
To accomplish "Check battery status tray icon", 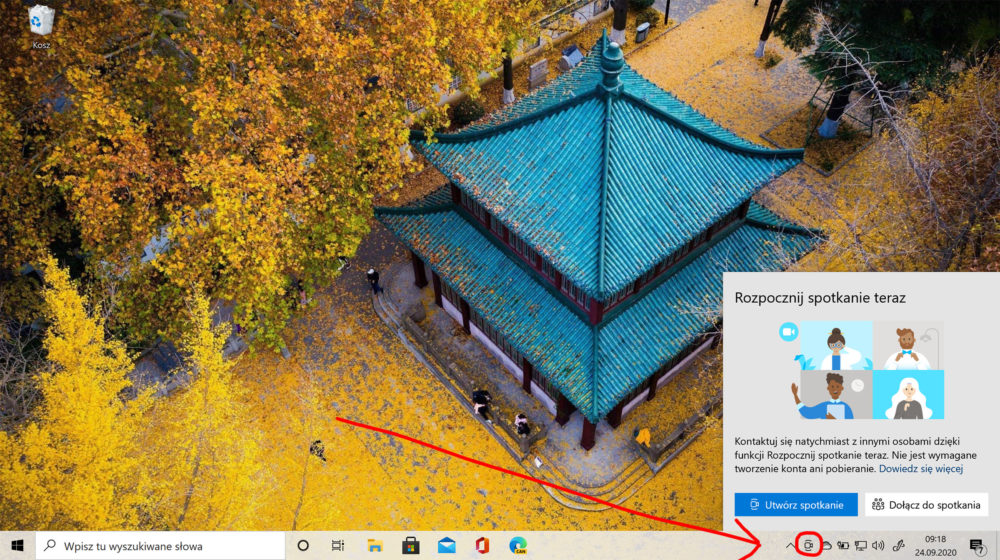I will point(843,545).
